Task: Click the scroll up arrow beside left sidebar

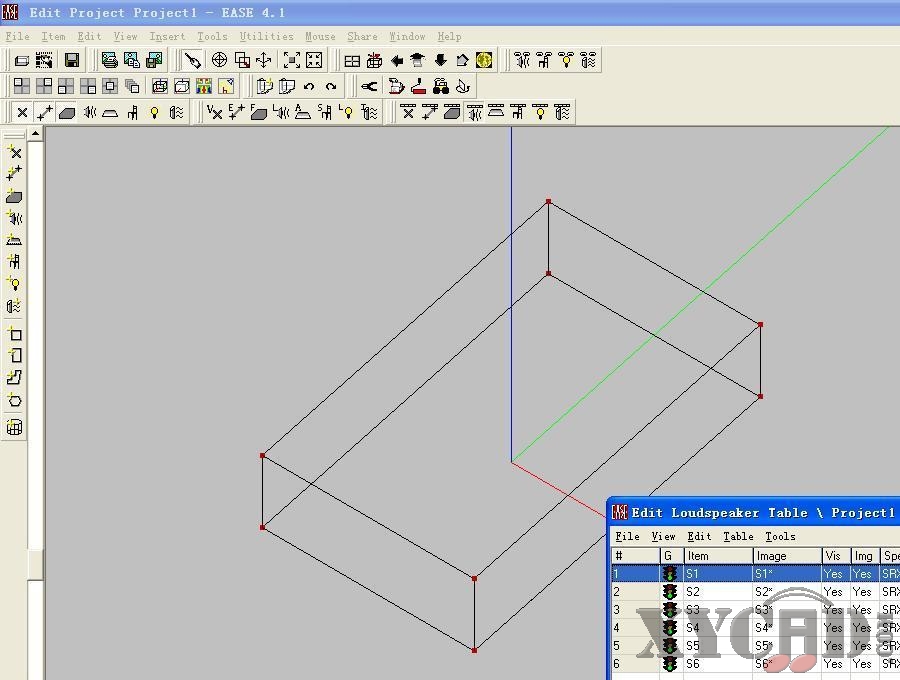Action: pyautogui.click(x=36, y=134)
